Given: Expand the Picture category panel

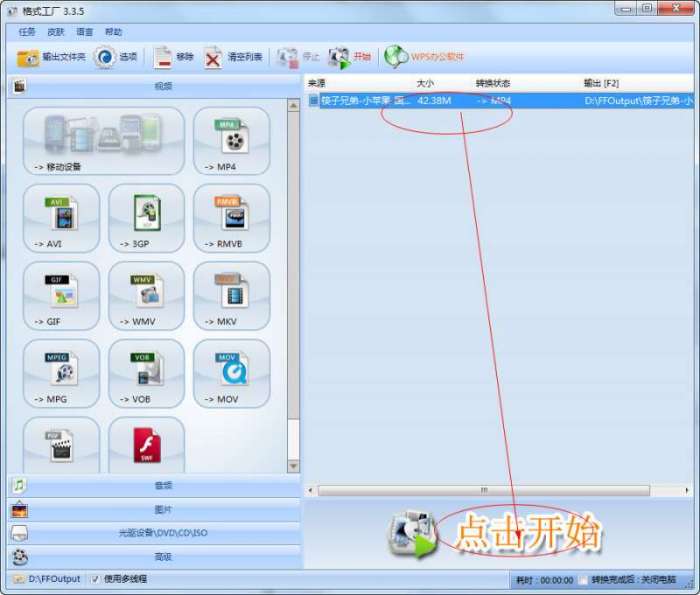Looking at the screenshot, I should pyautogui.click(x=154, y=510).
